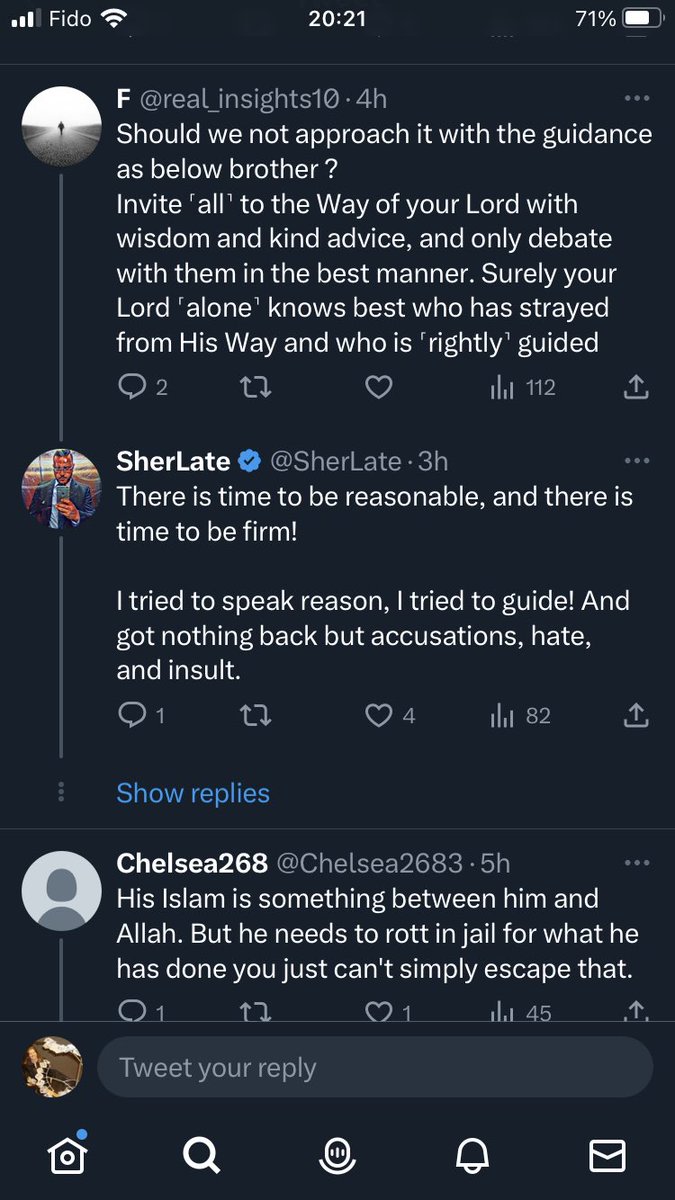Retweet the real_insights10 tweet
The width and height of the screenshot is (675, 1200).
[256, 387]
